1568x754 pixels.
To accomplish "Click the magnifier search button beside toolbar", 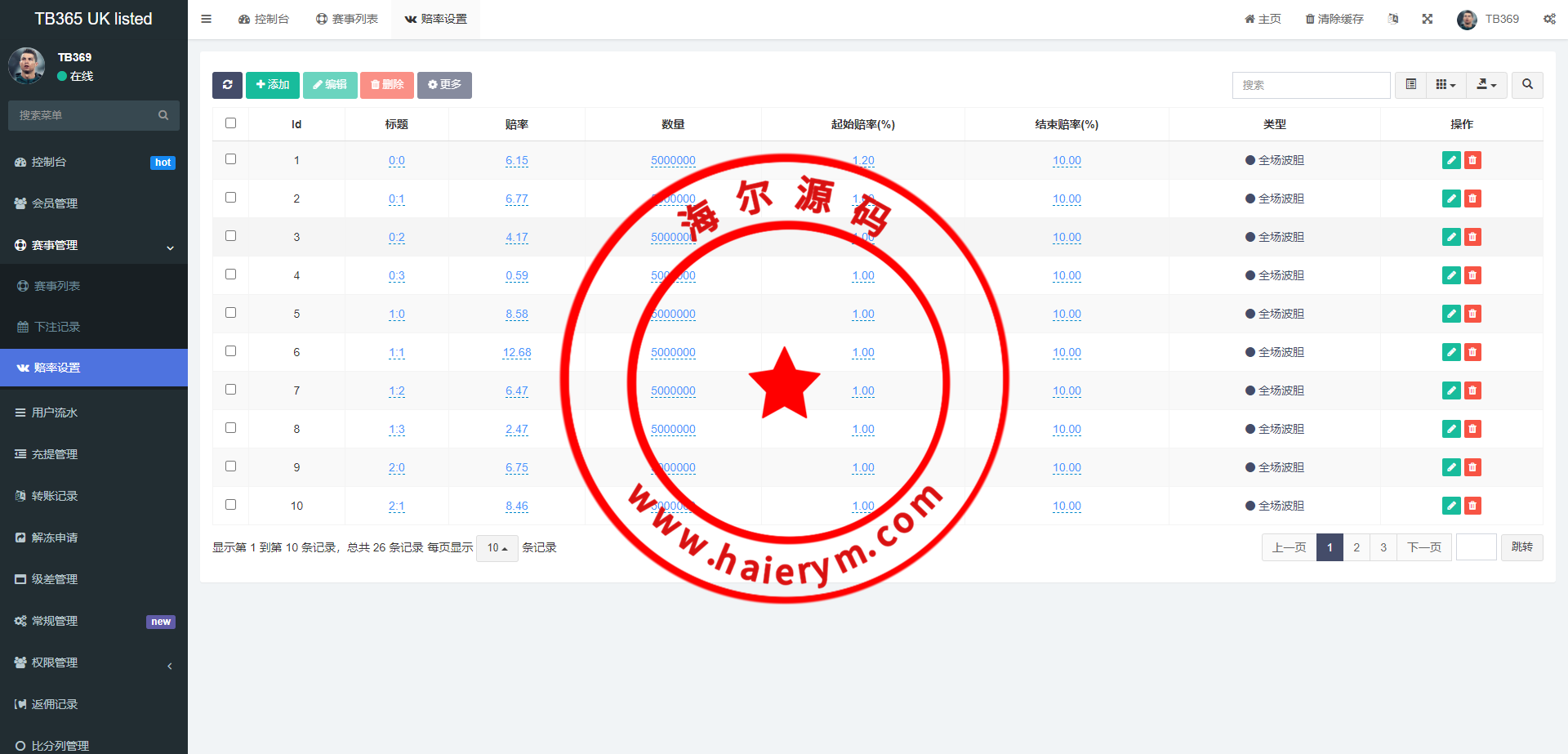I will pyautogui.click(x=1527, y=85).
